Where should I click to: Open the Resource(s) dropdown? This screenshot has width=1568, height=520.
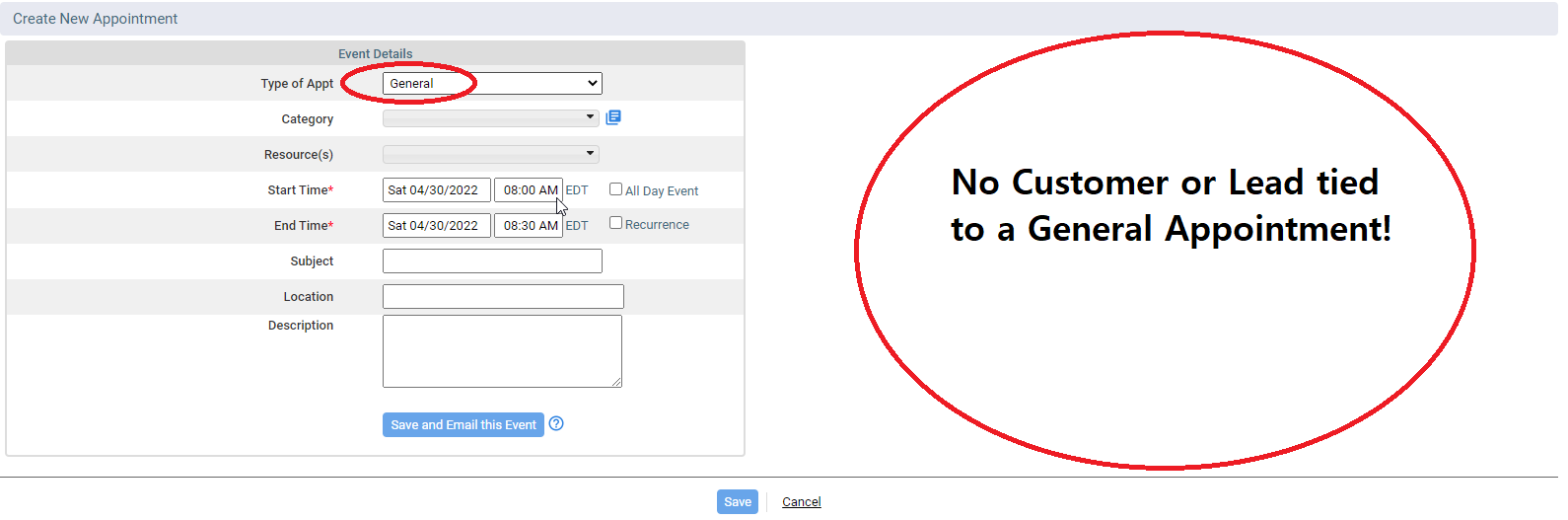click(490, 154)
